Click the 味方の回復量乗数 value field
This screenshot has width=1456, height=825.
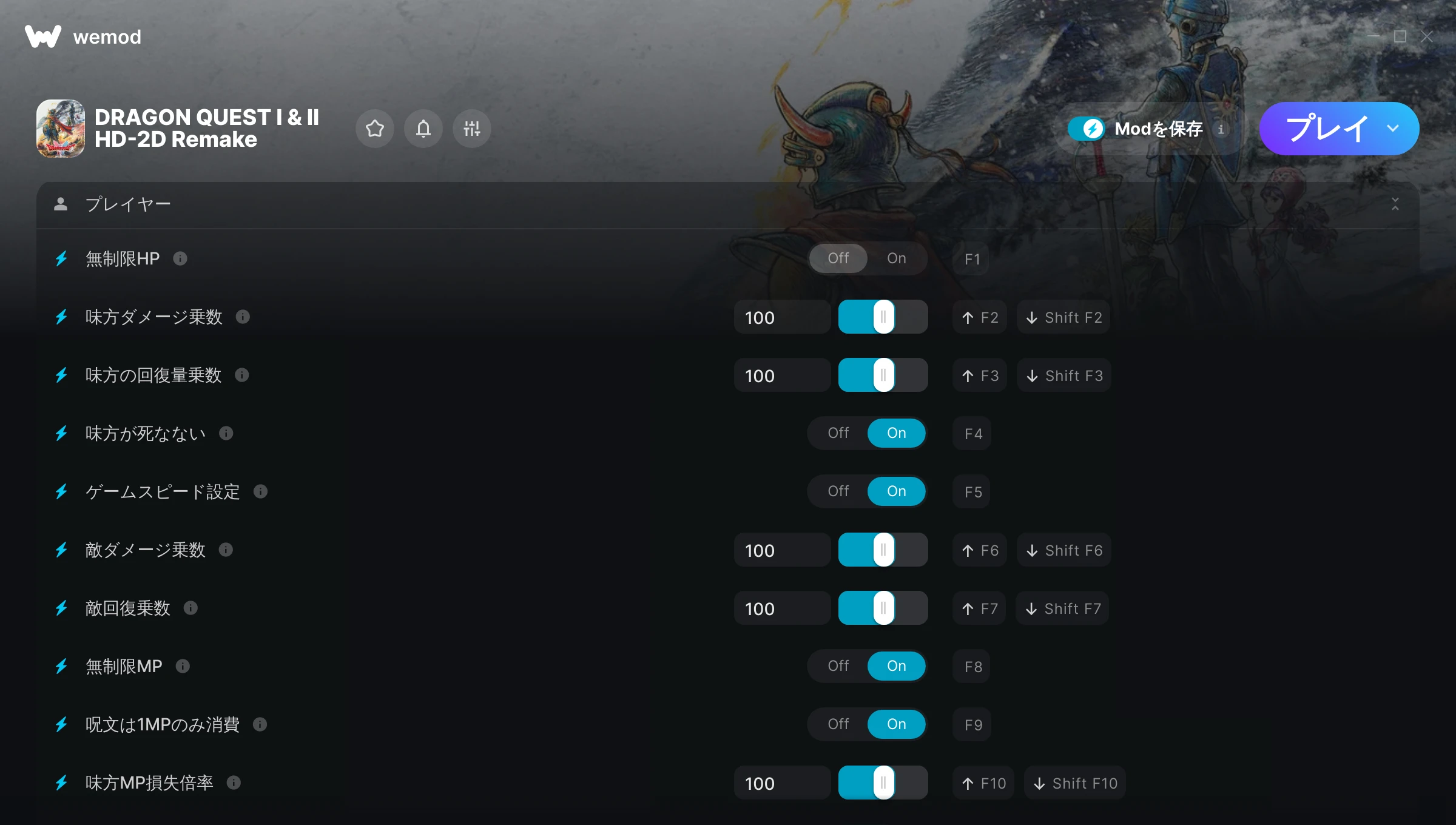[782, 375]
